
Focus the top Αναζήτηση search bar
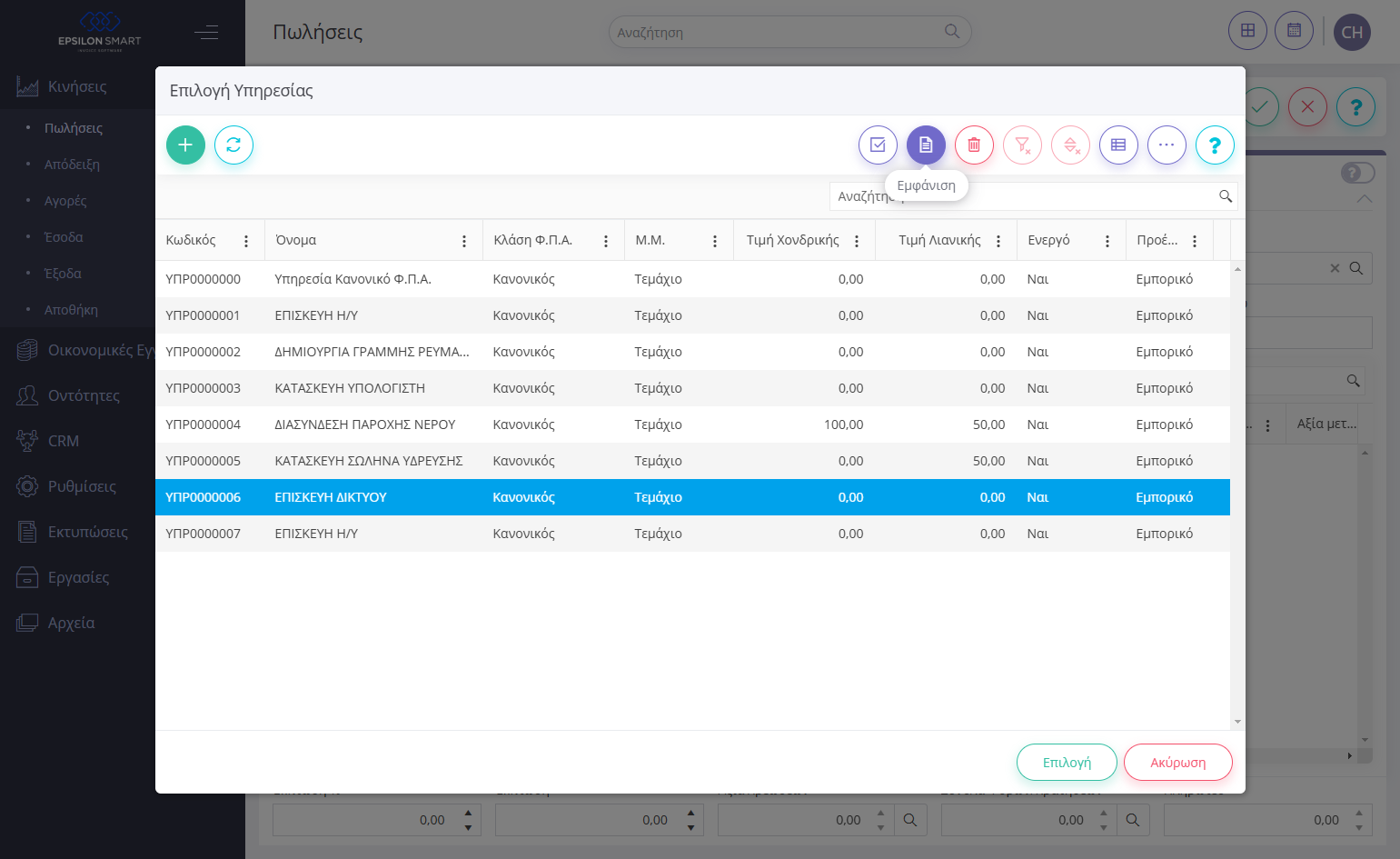[x=789, y=32]
